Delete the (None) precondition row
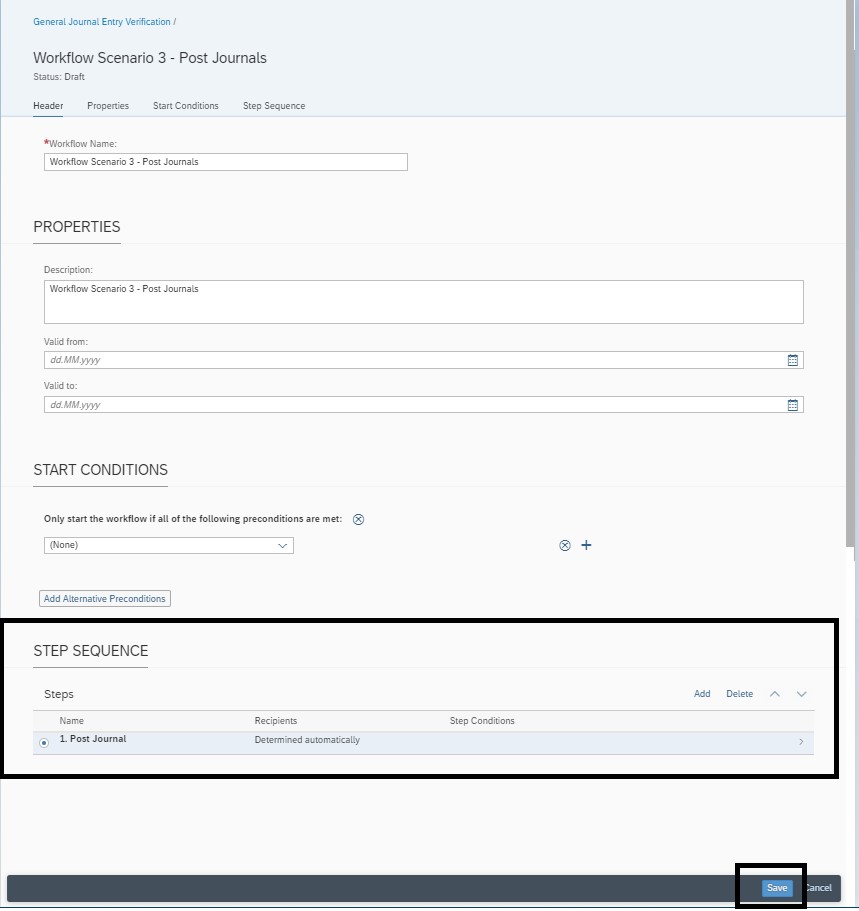The width and height of the screenshot is (859, 911). (565, 546)
